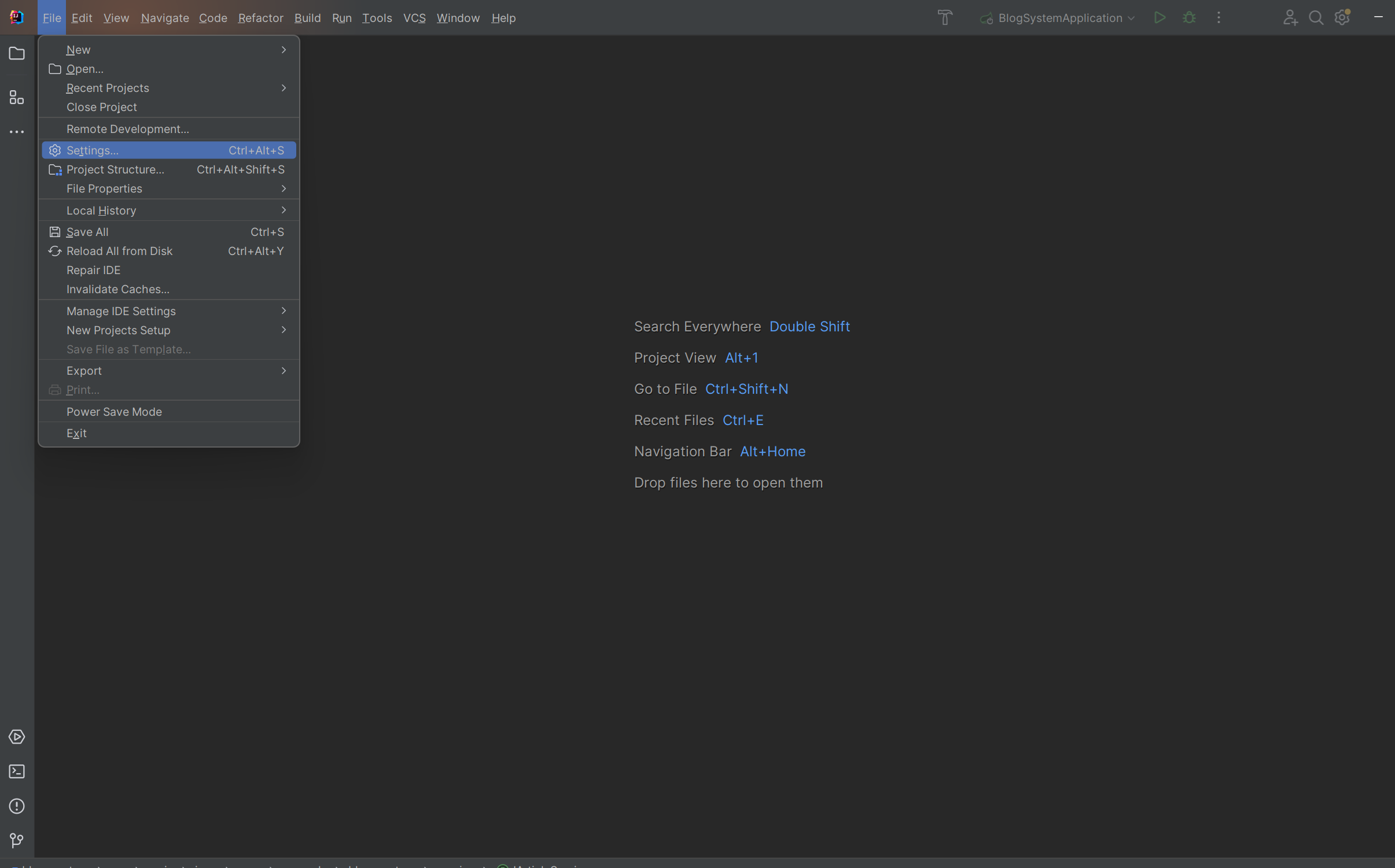This screenshot has height=868, width=1395.
Task: Open the Refactor menu
Action: (260, 18)
